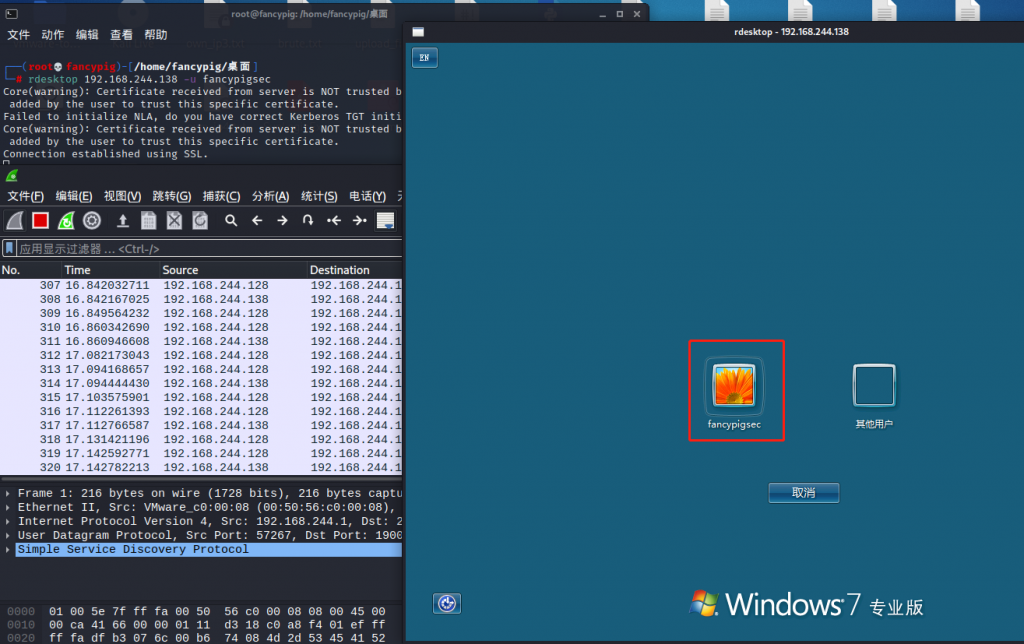
Task: Click the Ease of Access button
Action: (x=447, y=603)
